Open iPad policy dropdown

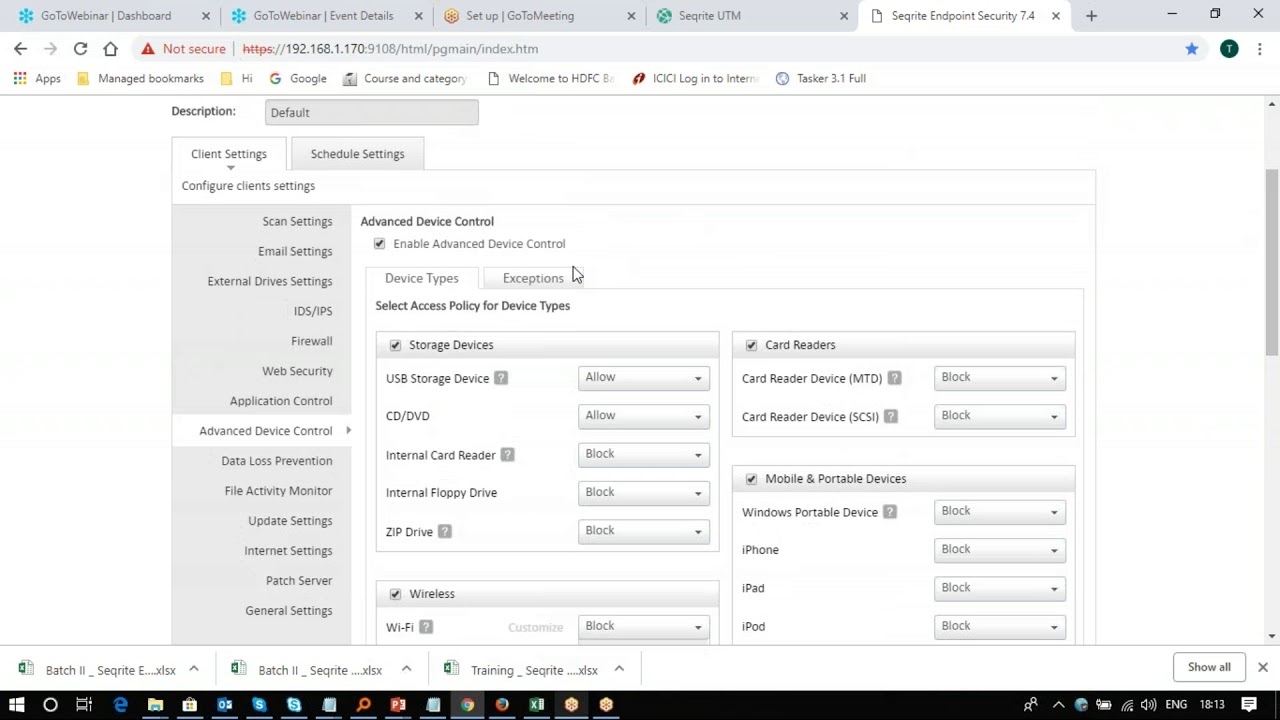pyautogui.click(x=1000, y=588)
